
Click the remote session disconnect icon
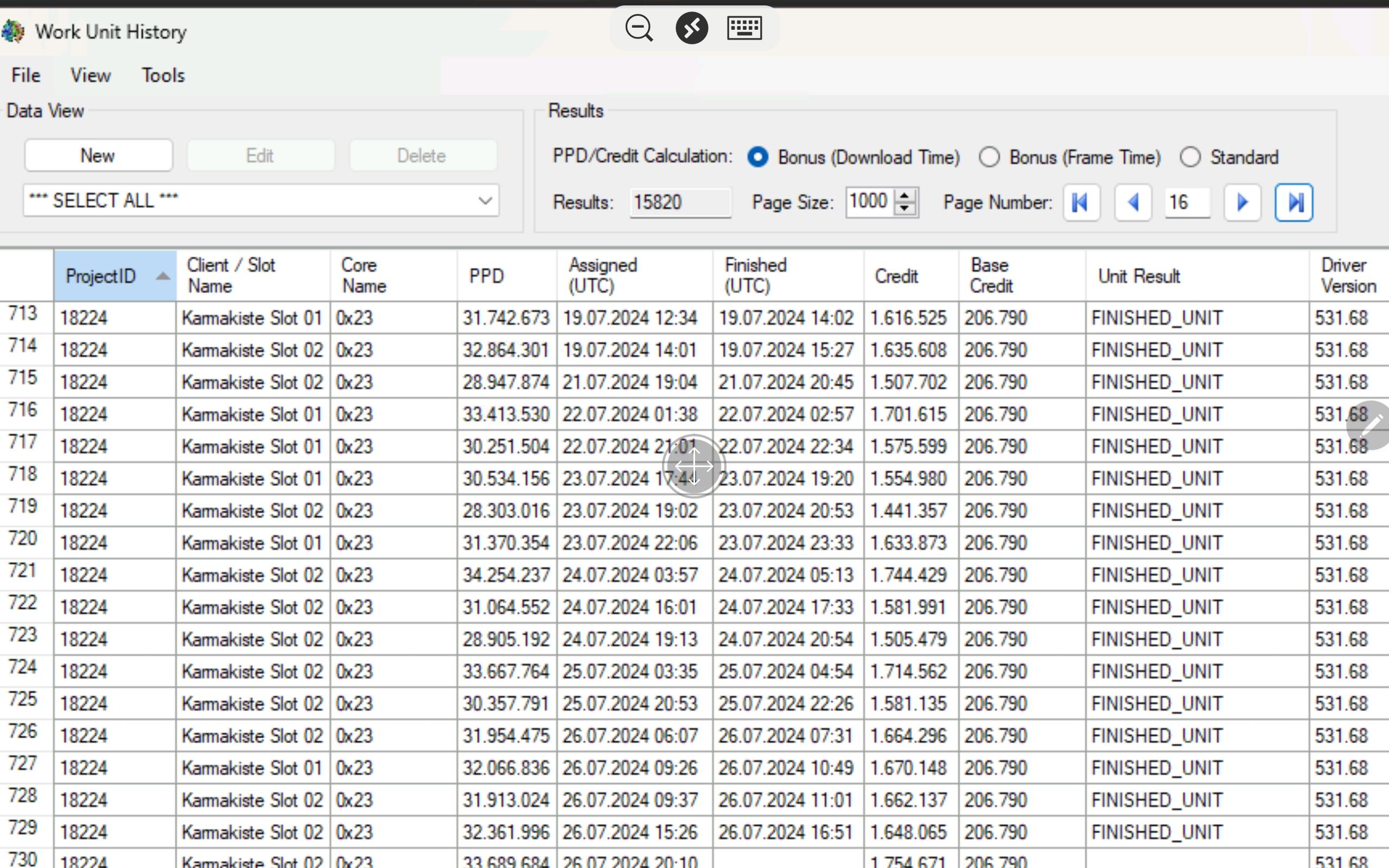[692, 28]
